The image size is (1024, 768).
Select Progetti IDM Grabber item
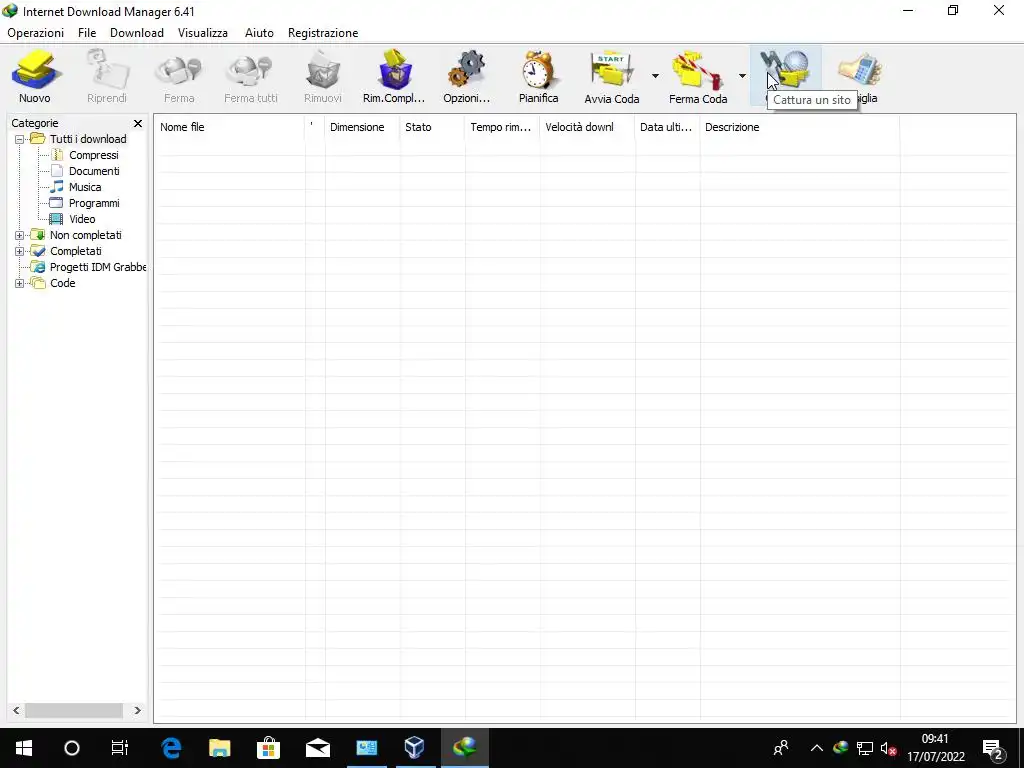[98, 267]
